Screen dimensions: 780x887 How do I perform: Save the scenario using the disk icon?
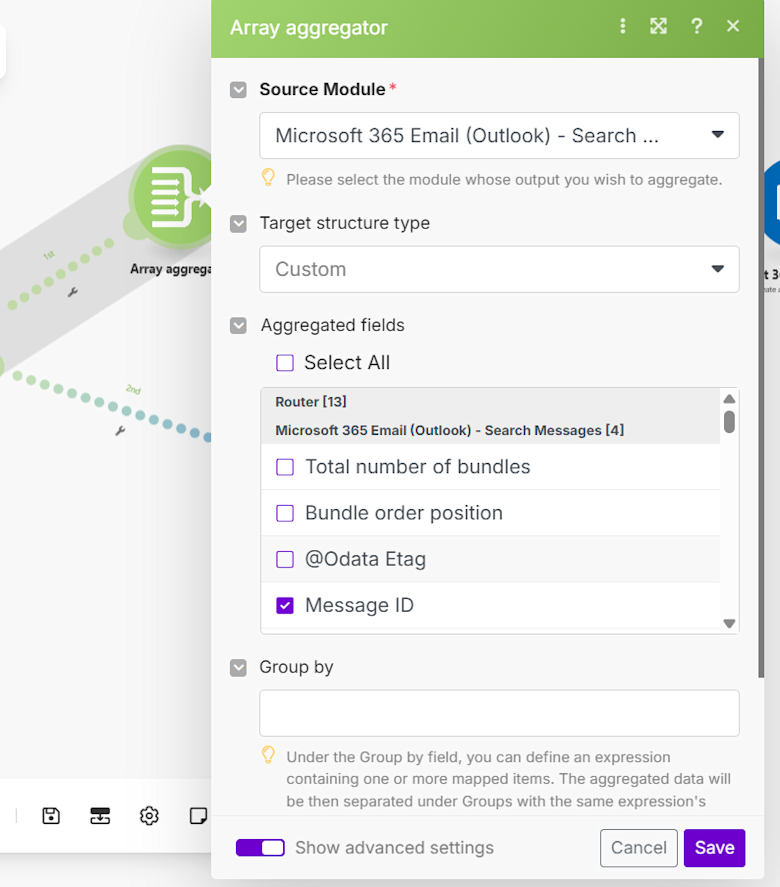coord(51,816)
